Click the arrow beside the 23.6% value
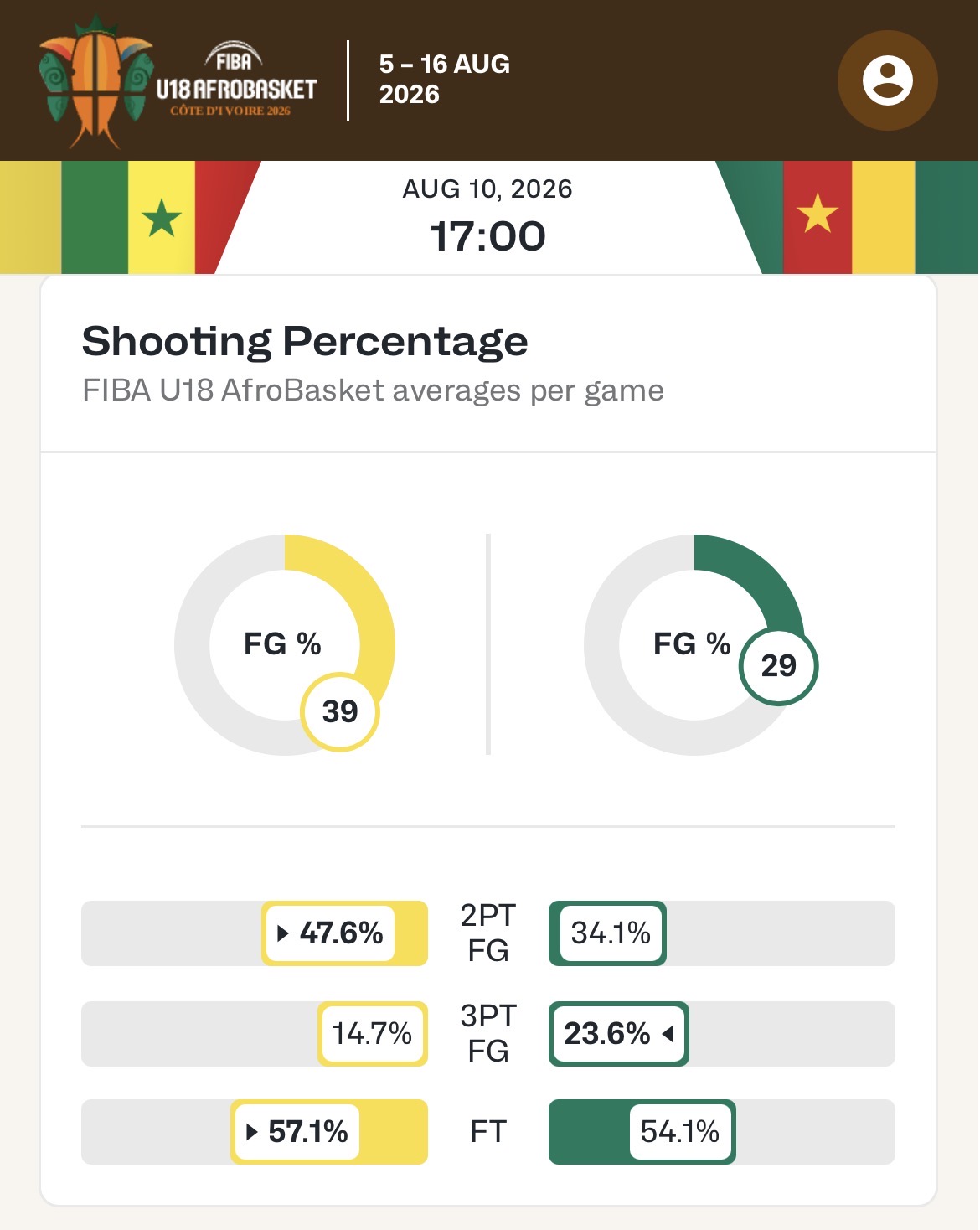This screenshot has height=1230, width=980. pyautogui.click(x=668, y=1034)
